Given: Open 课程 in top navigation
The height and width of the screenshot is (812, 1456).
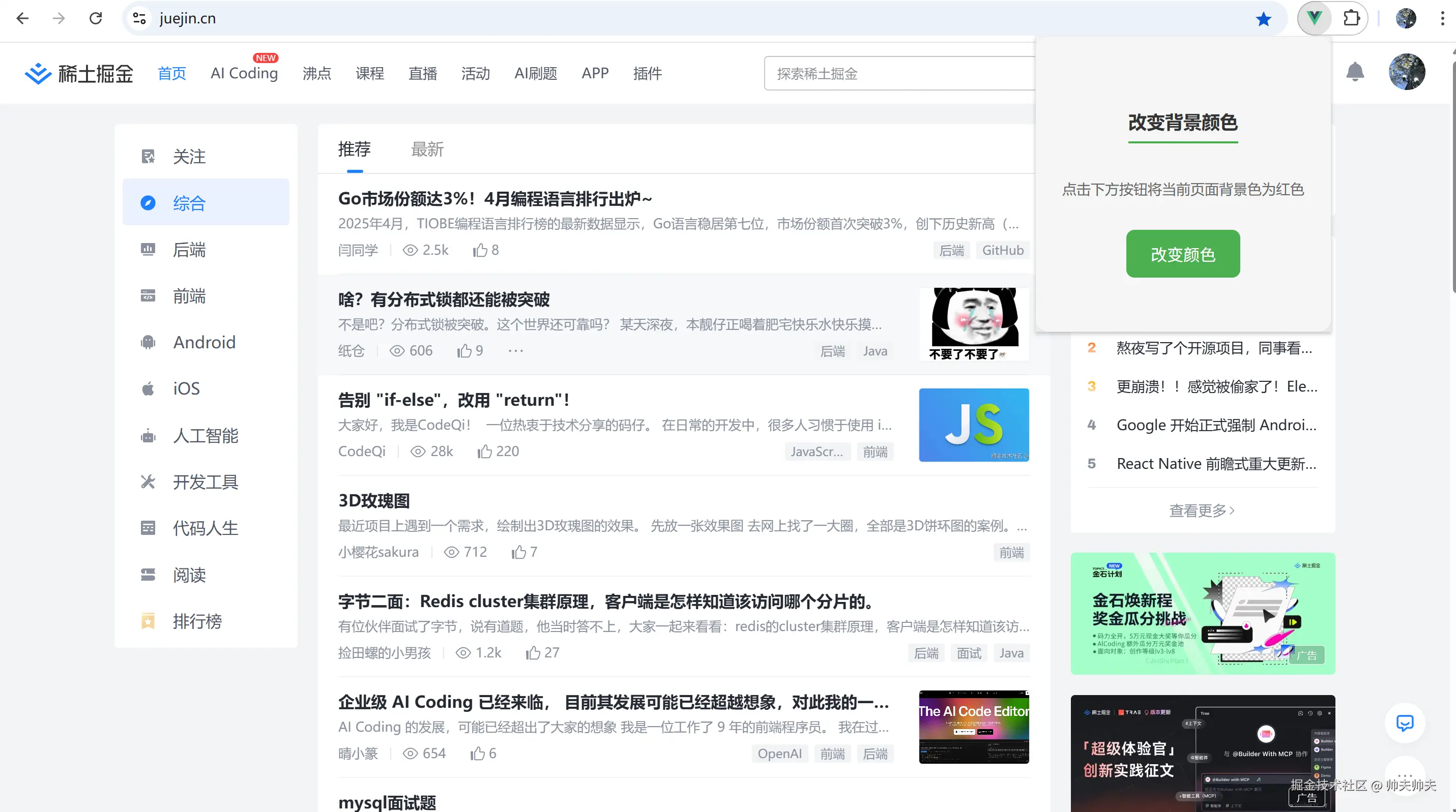Looking at the screenshot, I should pyautogui.click(x=370, y=73).
